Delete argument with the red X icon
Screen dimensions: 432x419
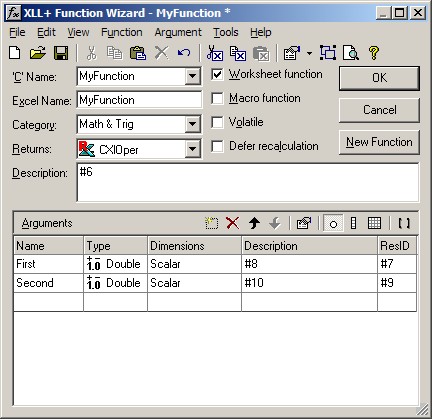(x=233, y=223)
